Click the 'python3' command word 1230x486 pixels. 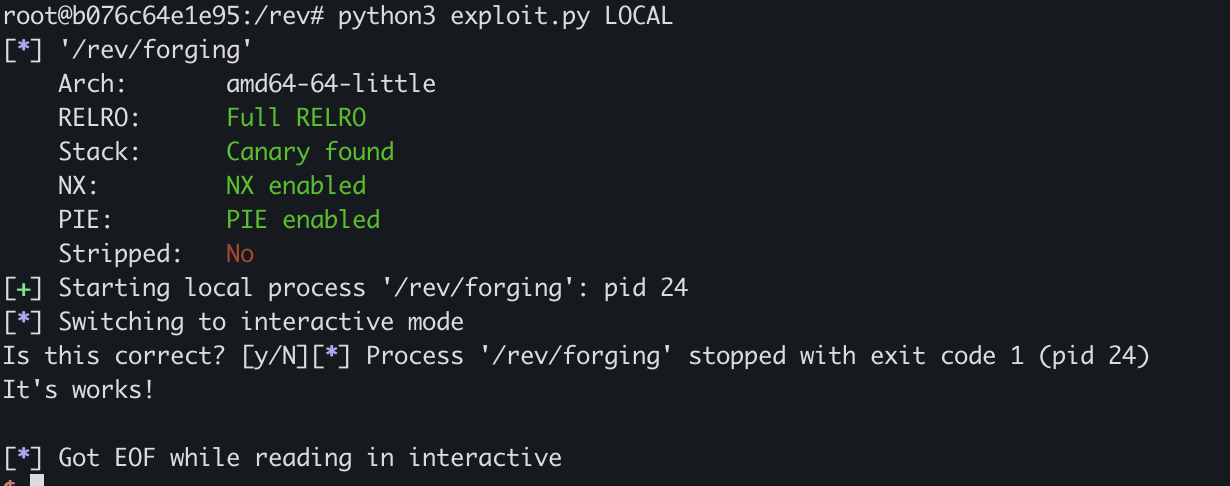[x=387, y=16]
